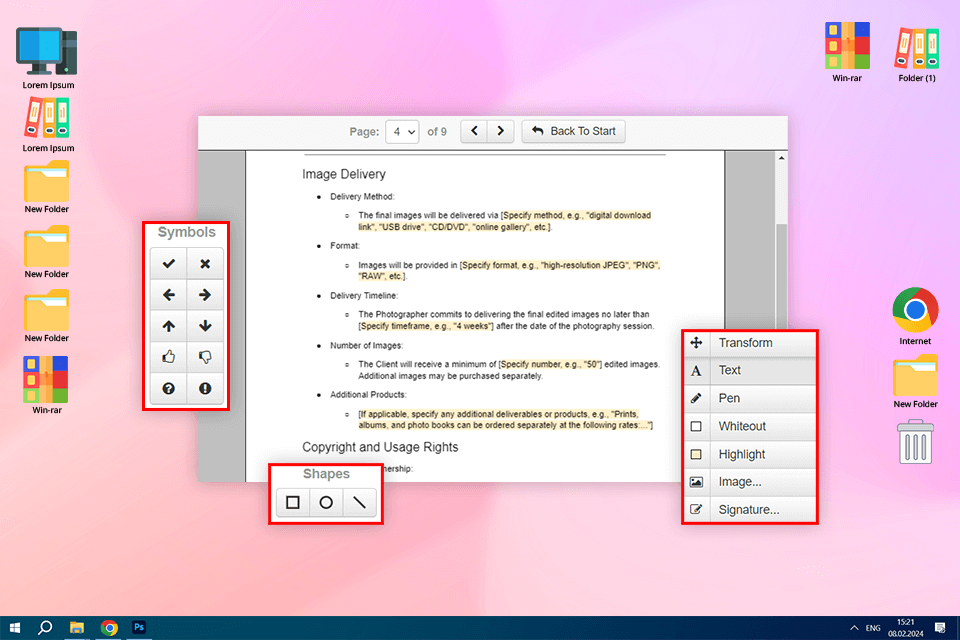Pick the question mark symbol
Screen dimensions: 960x640
coord(169,388)
